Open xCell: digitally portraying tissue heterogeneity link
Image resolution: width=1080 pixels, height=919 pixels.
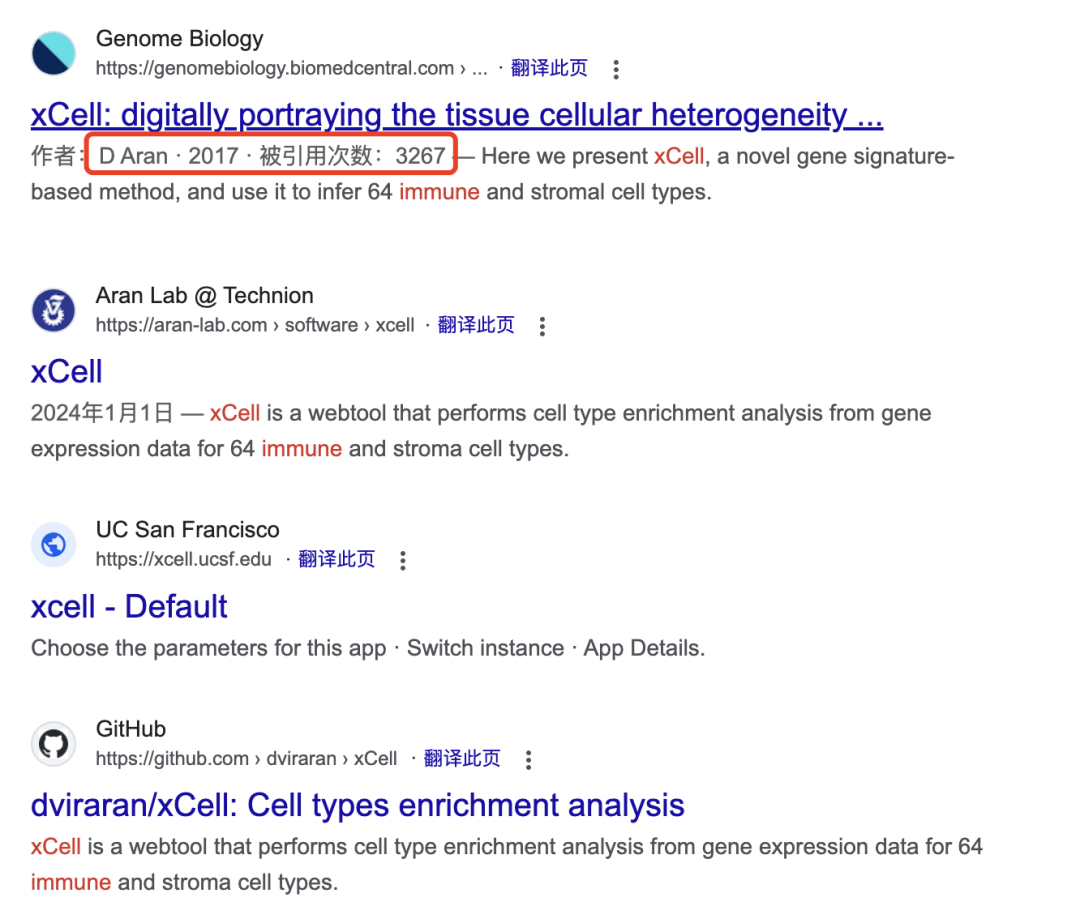click(457, 115)
